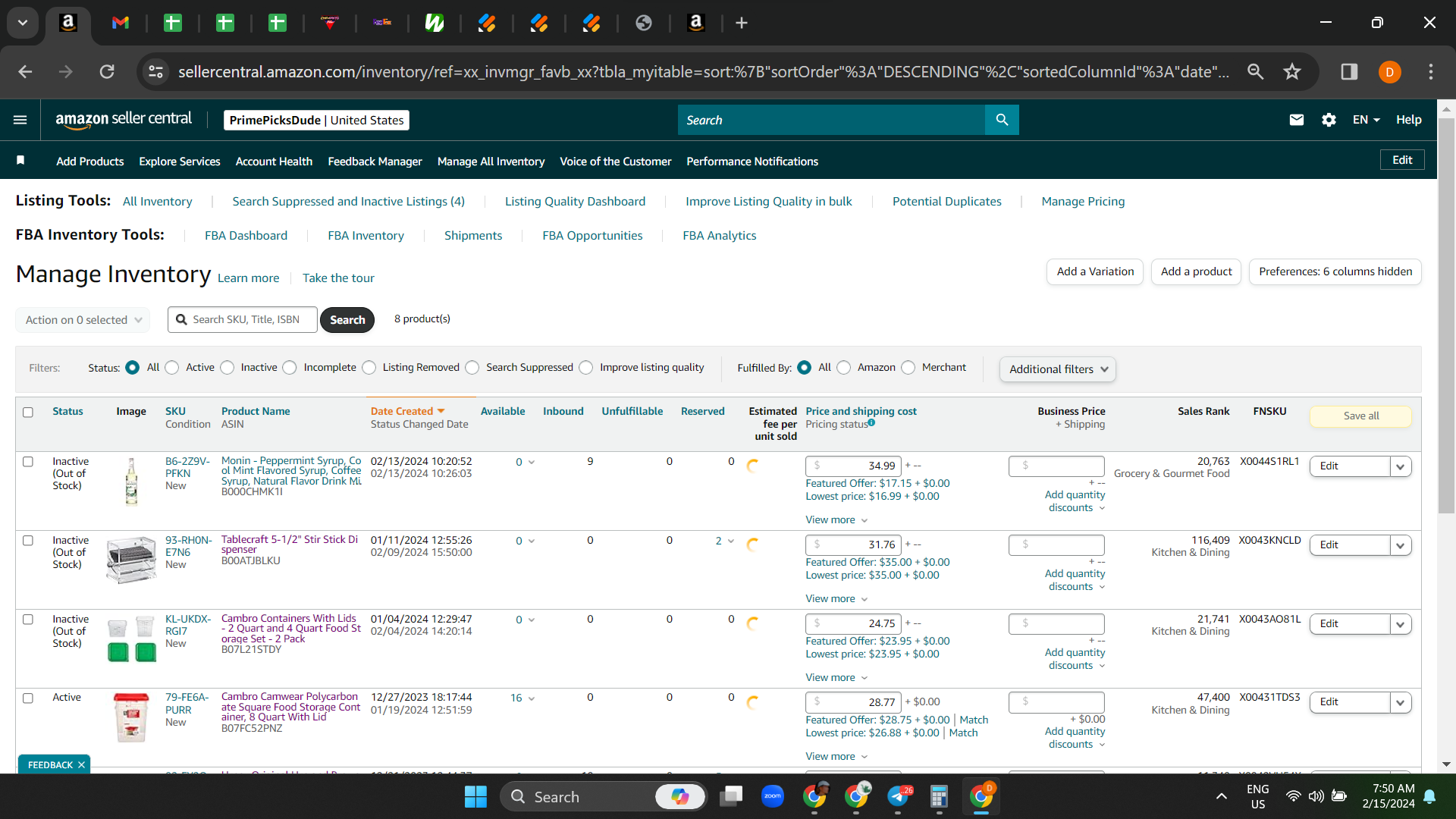Go to Voice of the Customer
Image resolution: width=1456 pixels, height=819 pixels.
[x=615, y=161]
